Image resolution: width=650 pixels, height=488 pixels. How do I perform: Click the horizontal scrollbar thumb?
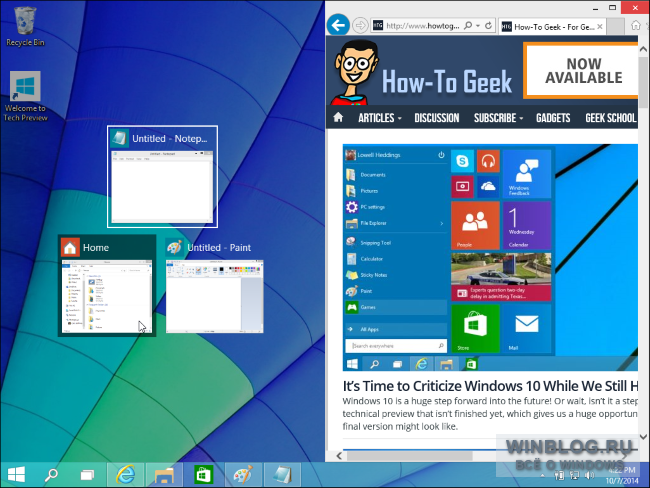point(410,456)
